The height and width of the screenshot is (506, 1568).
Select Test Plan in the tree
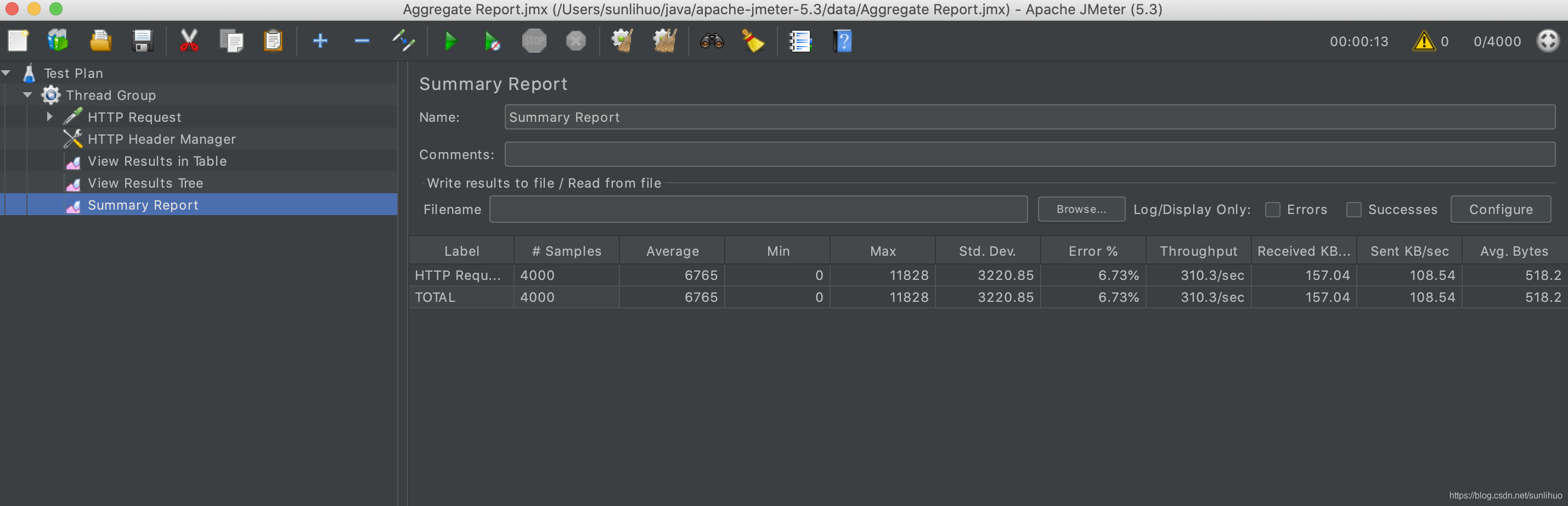[x=73, y=73]
